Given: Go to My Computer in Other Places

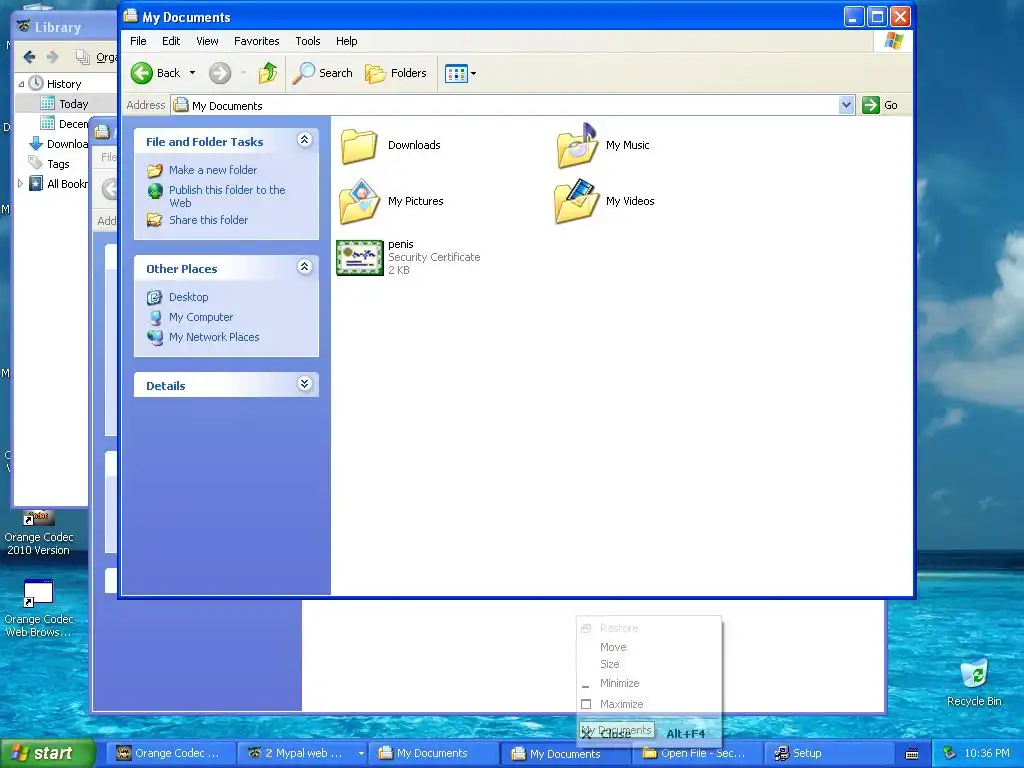Looking at the screenshot, I should coord(200,317).
